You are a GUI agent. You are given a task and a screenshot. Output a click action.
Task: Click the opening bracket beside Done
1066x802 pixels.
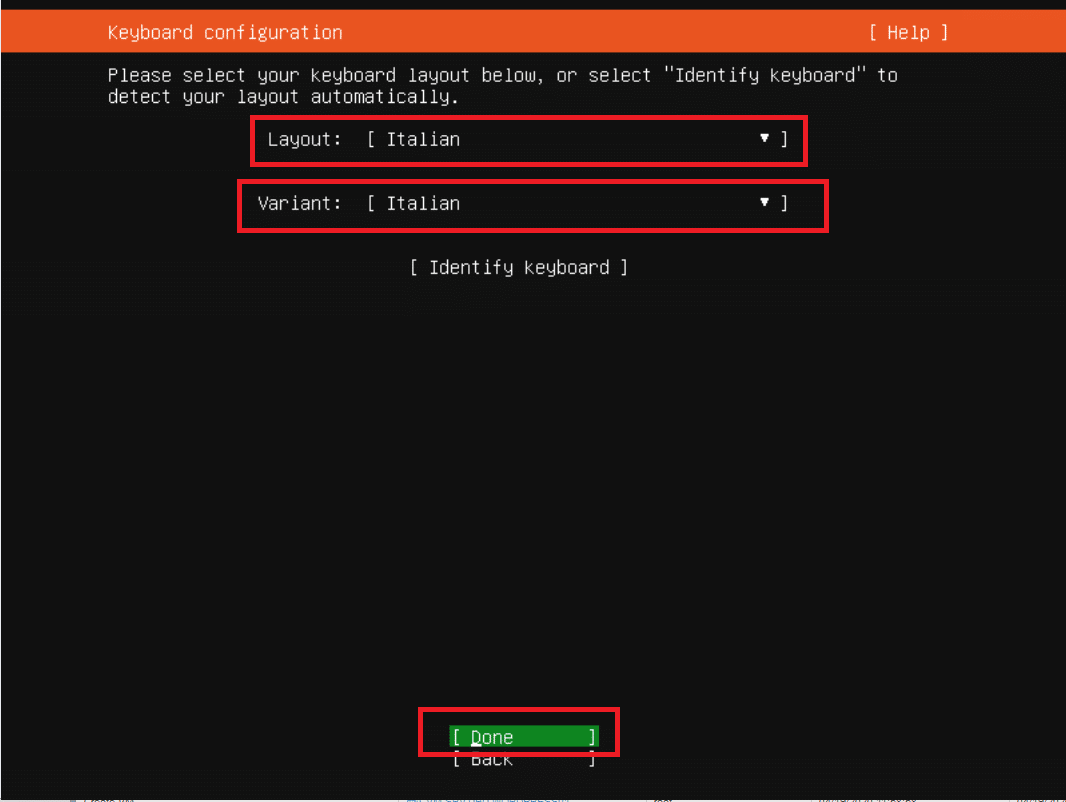click(x=457, y=737)
